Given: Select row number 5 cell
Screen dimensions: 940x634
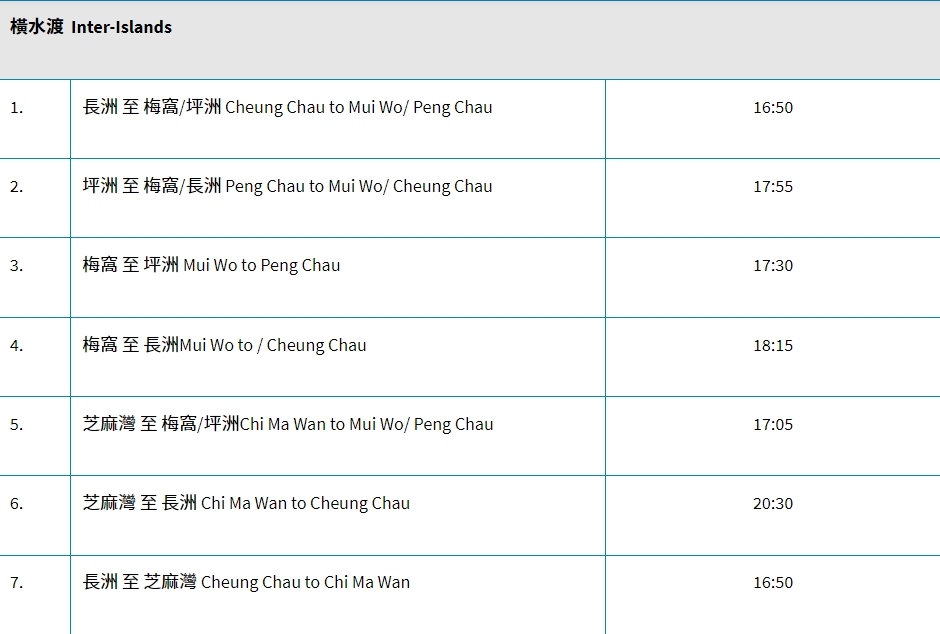Looking at the screenshot, I should click(x=17, y=425).
